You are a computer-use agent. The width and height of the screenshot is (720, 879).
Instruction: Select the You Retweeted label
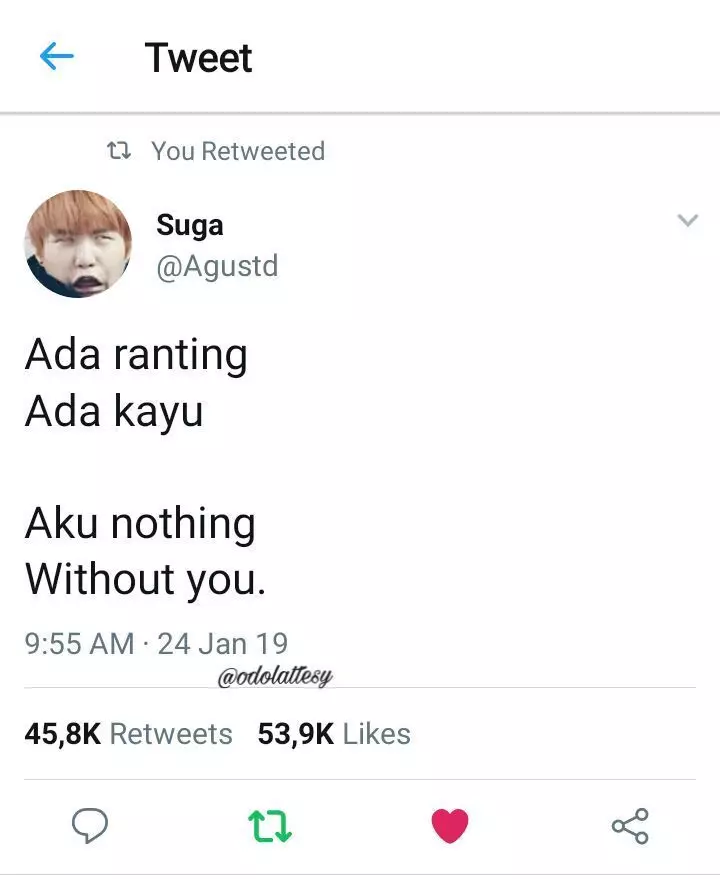238,151
